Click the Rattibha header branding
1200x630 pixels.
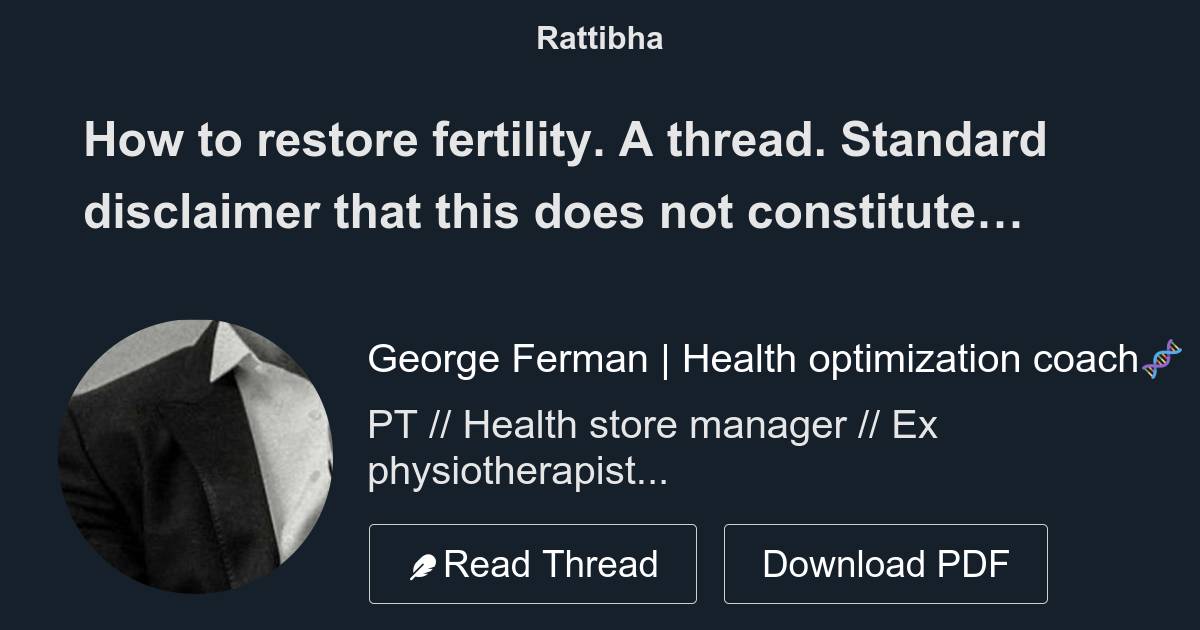599,38
